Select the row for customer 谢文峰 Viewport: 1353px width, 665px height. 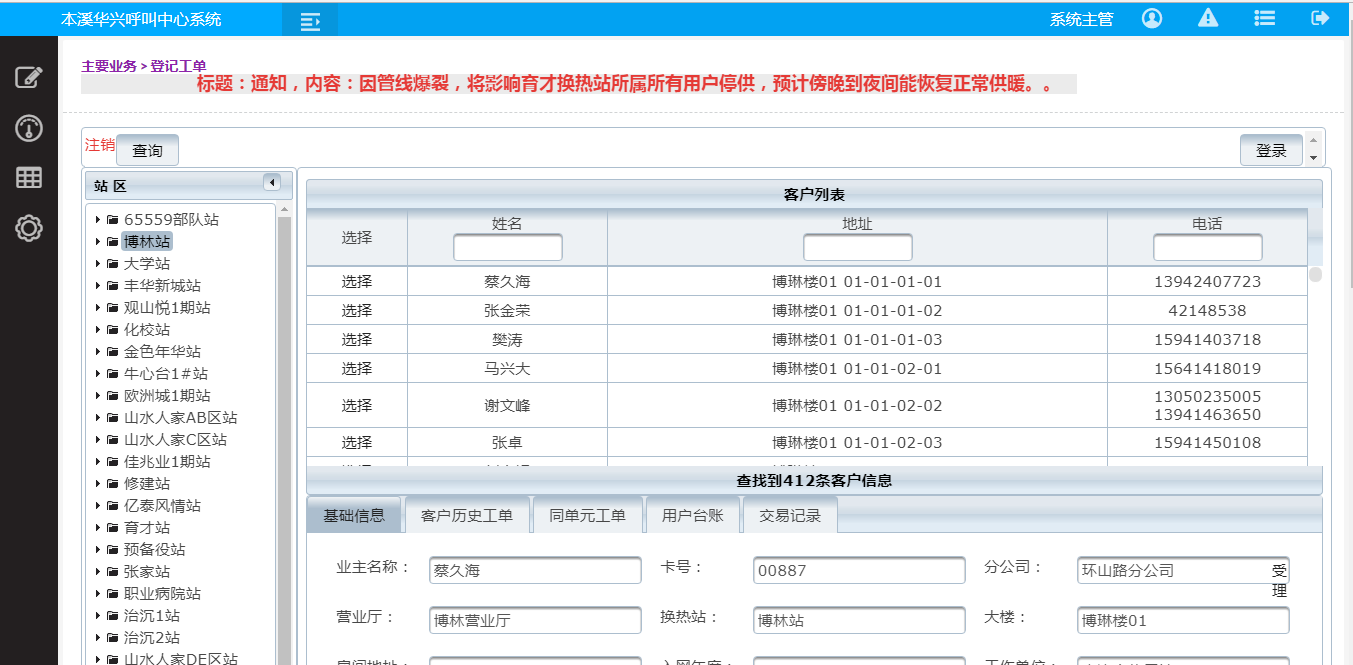[356, 405]
